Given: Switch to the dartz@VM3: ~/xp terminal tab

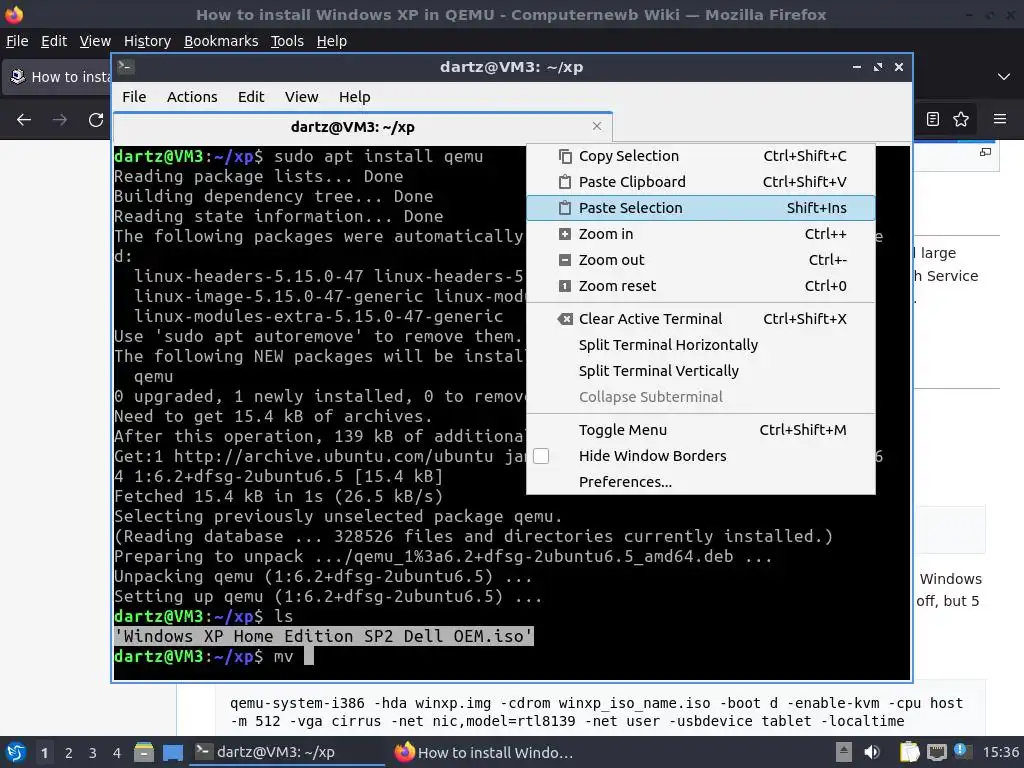Looking at the screenshot, I should click(x=362, y=127).
